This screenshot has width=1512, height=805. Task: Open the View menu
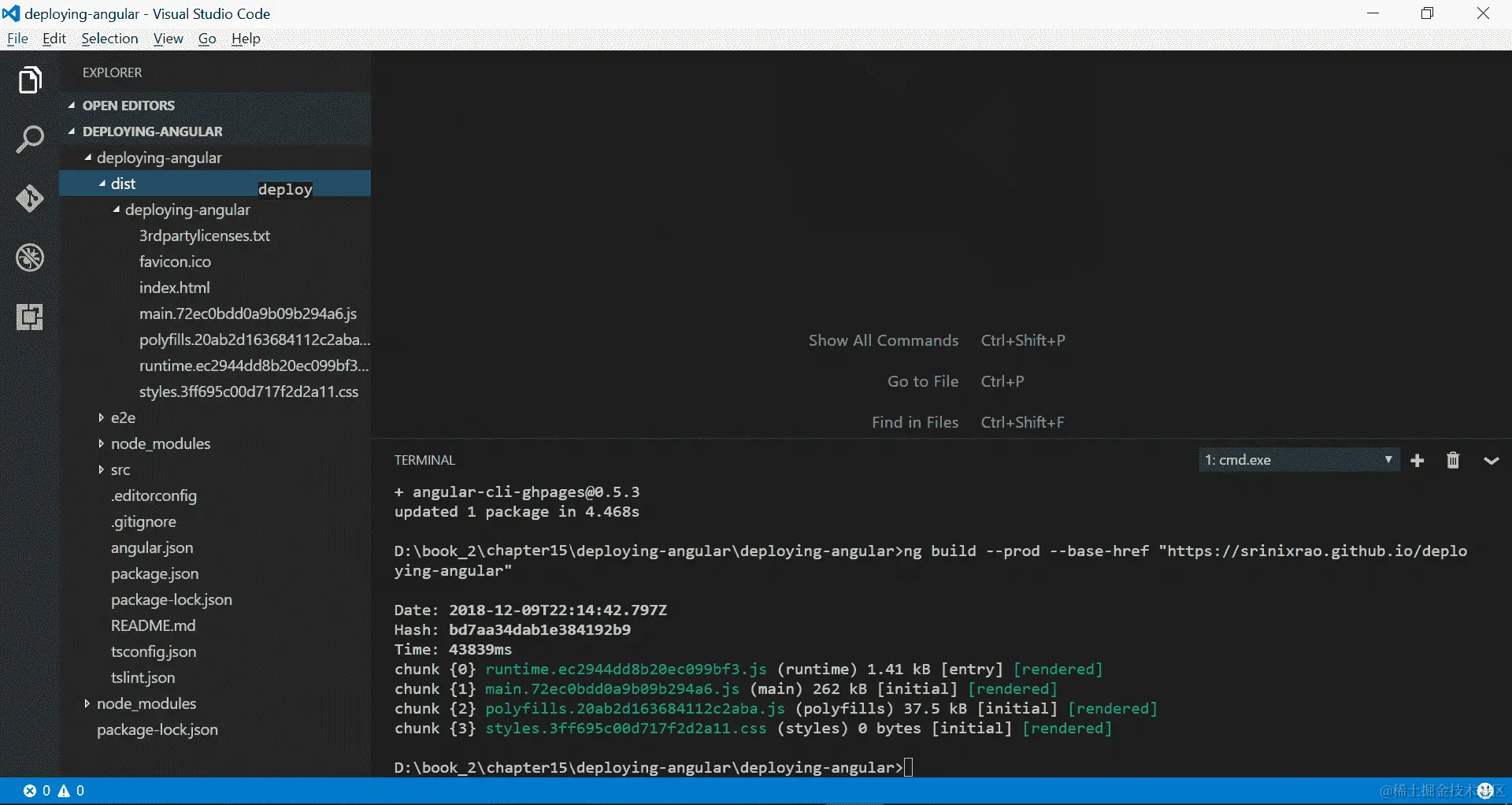(169, 39)
